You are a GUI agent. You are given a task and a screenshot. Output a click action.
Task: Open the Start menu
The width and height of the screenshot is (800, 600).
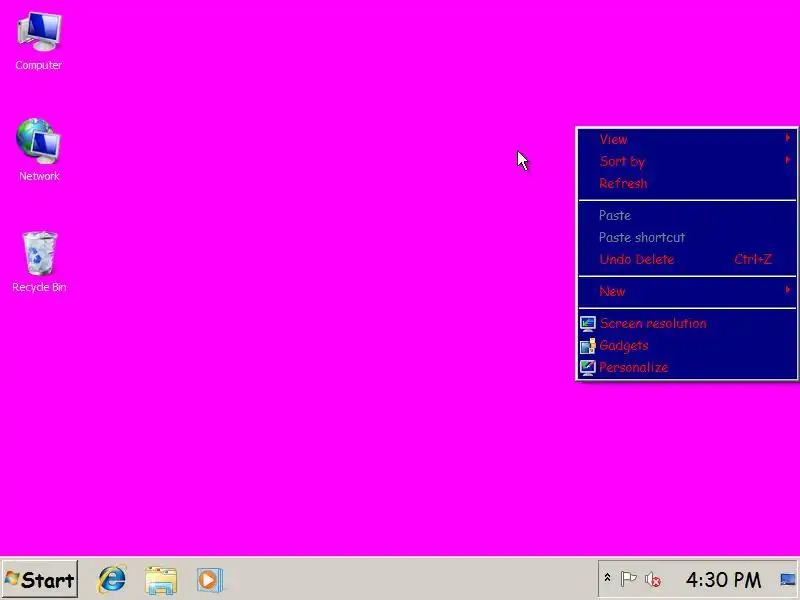pos(40,579)
